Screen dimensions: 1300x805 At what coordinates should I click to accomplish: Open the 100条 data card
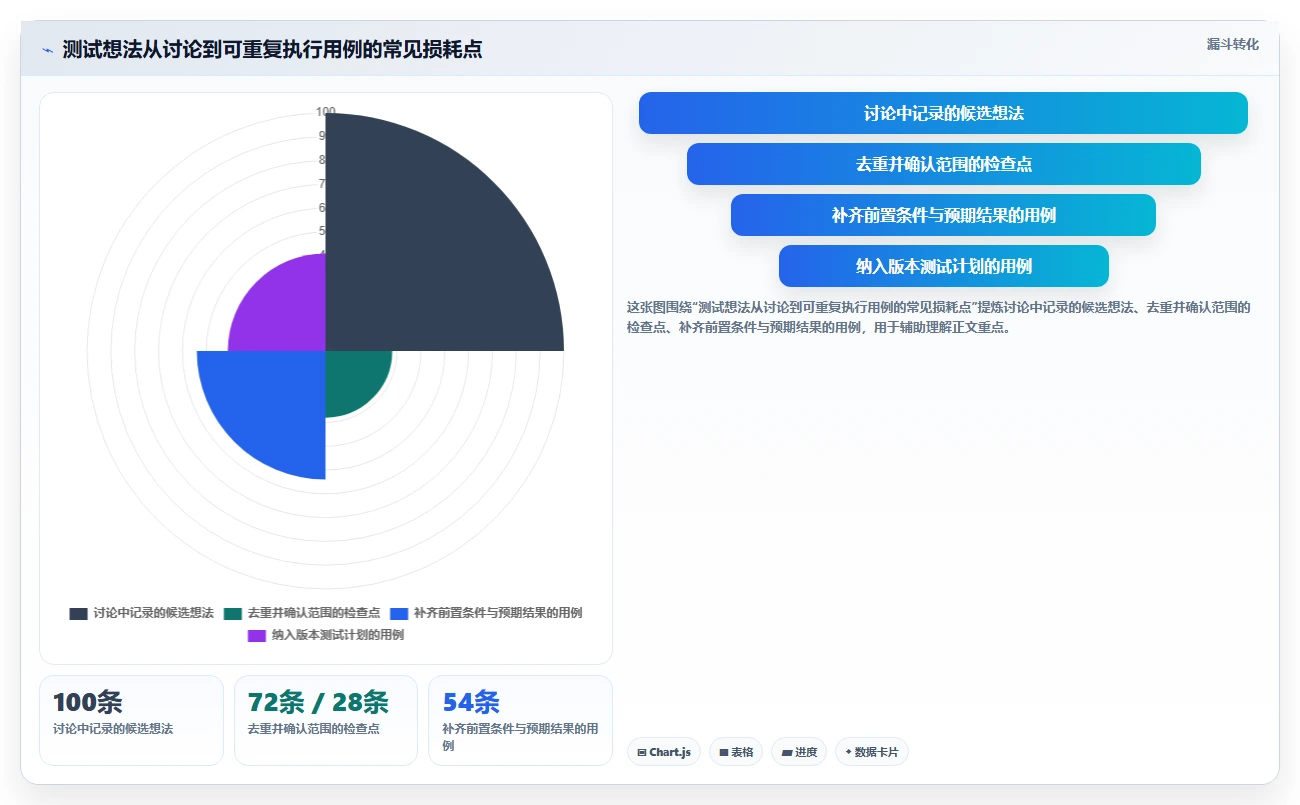click(131, 720)
